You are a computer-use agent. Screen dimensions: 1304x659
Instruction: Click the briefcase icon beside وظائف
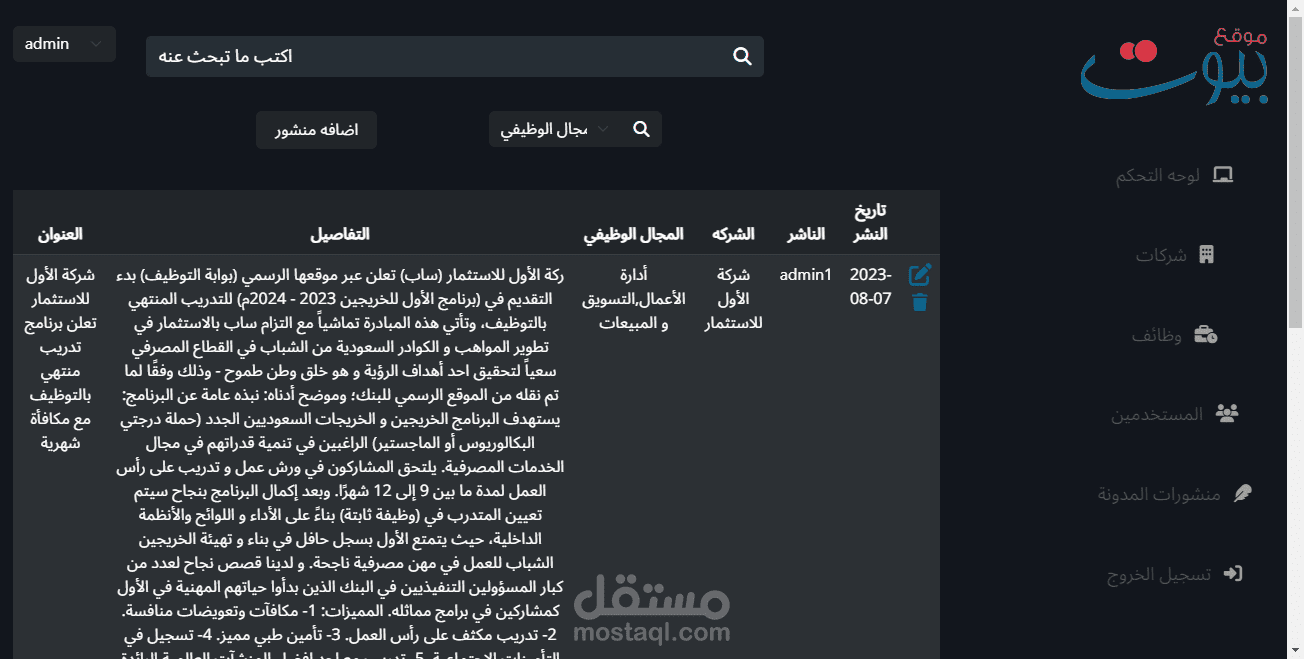(x=1205, y=335)
